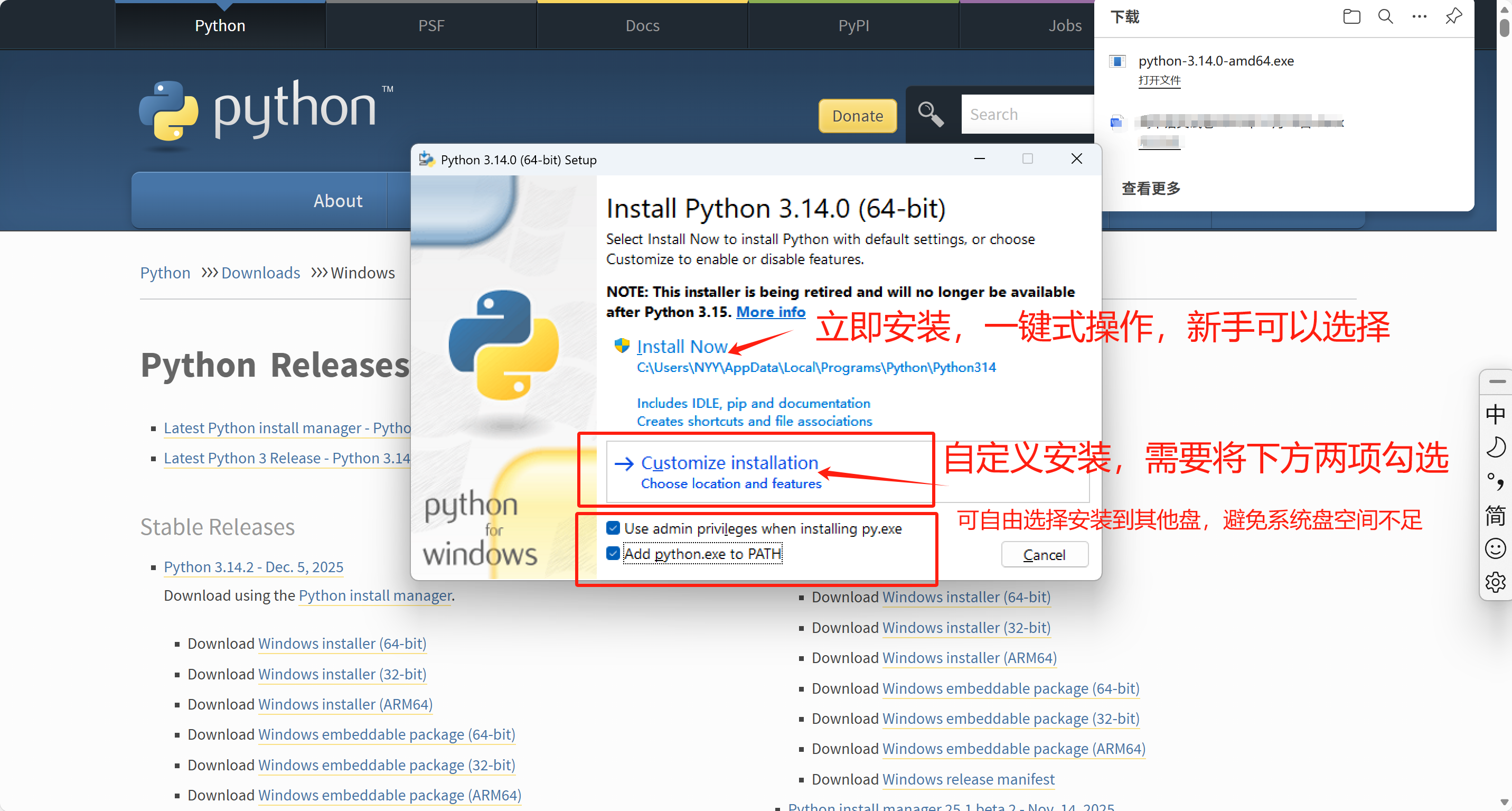Click the moon half-width toggle icon
Screen dimensions: 1512x811
pos(1495,448)
